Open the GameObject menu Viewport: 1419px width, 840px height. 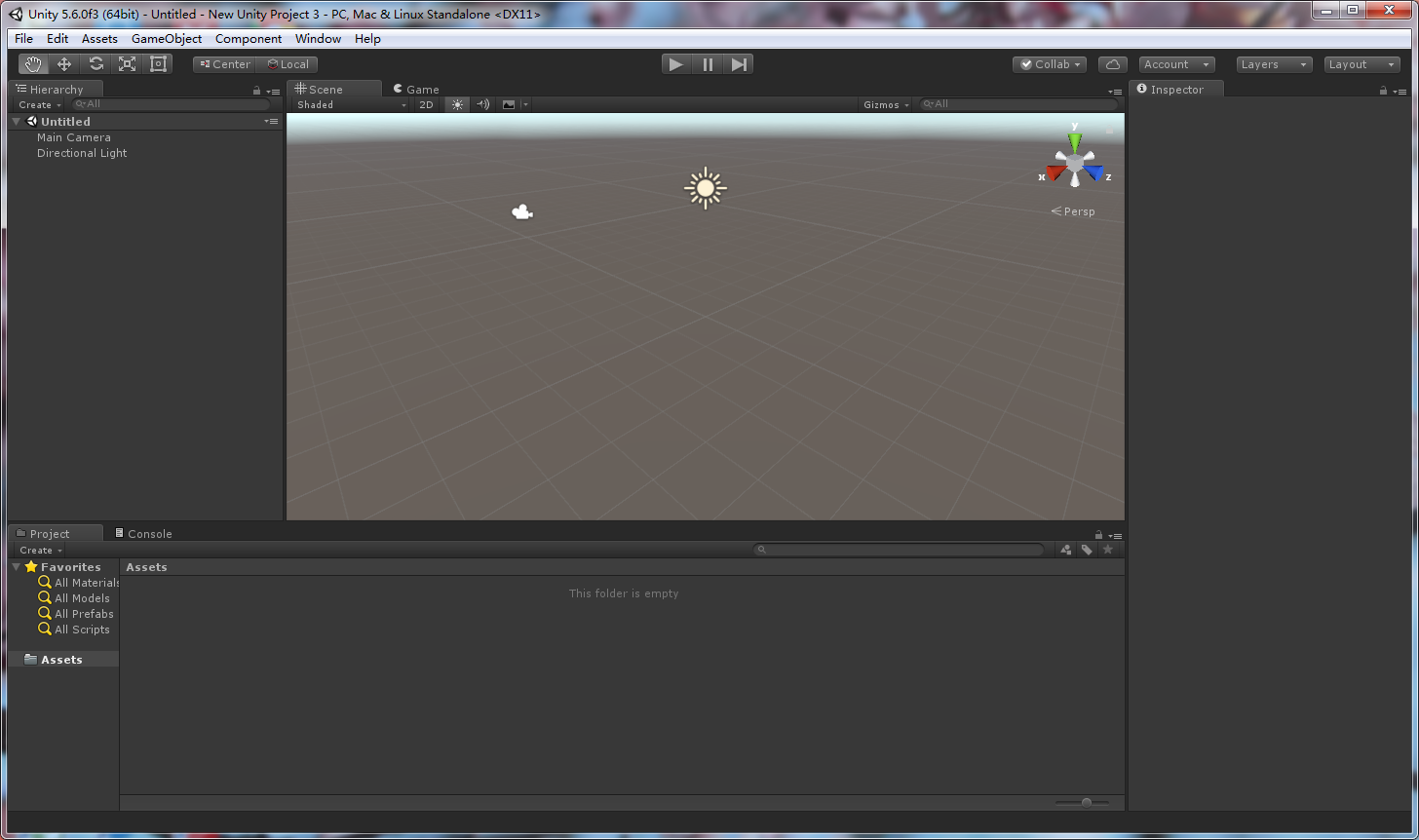point(166,38)
